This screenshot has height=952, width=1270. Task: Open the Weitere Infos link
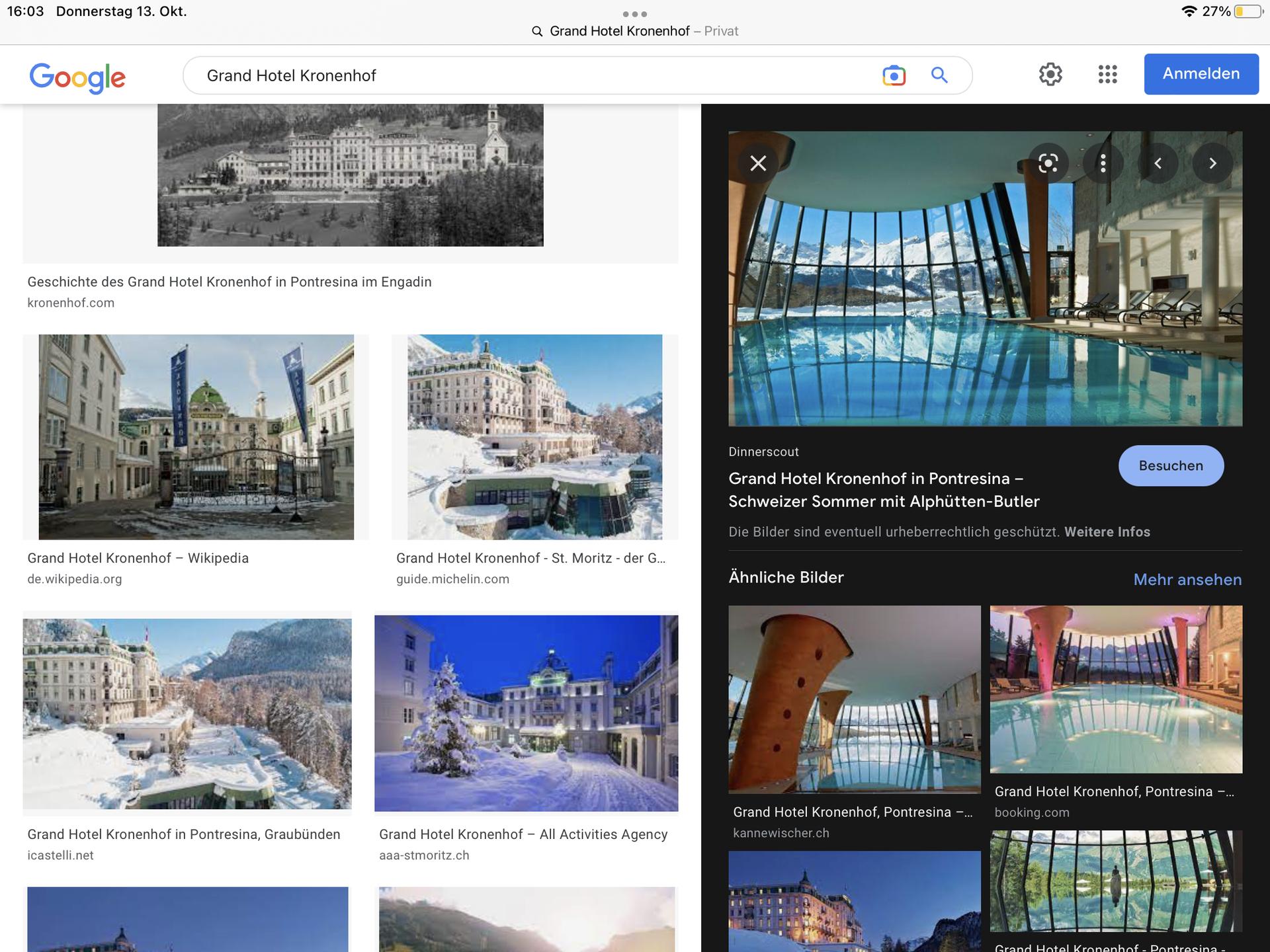1107,532
